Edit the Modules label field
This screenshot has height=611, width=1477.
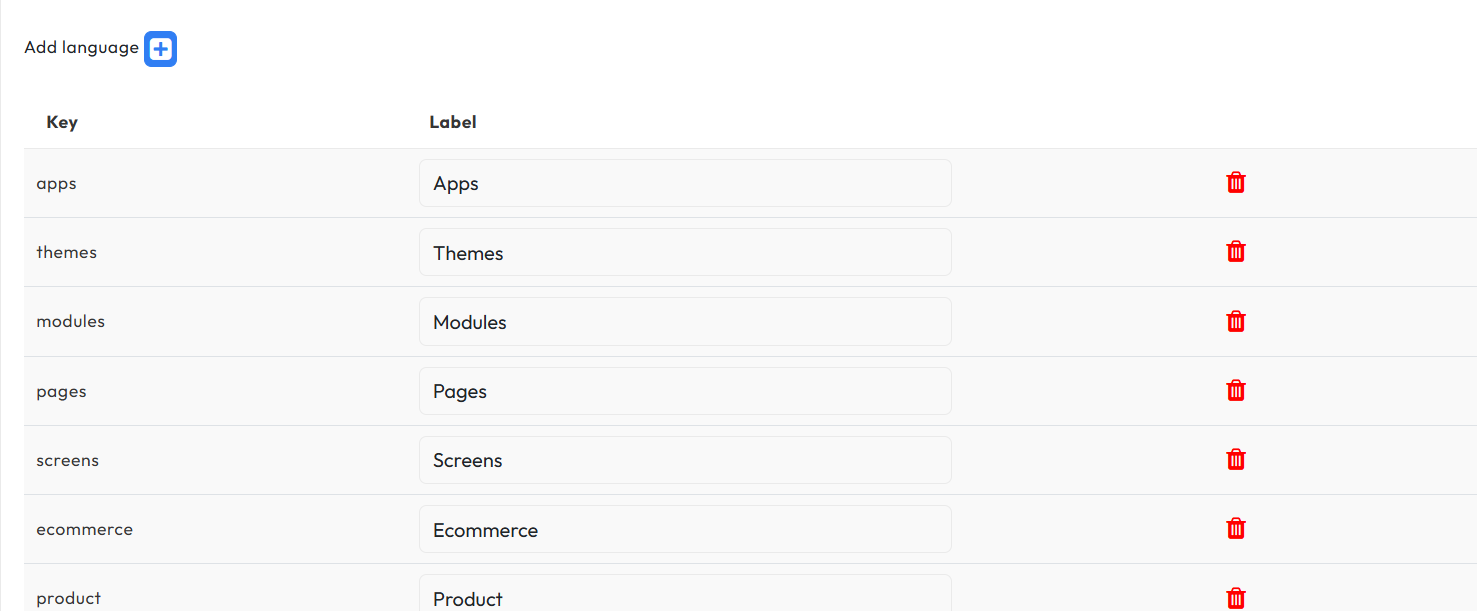(685, 322)
